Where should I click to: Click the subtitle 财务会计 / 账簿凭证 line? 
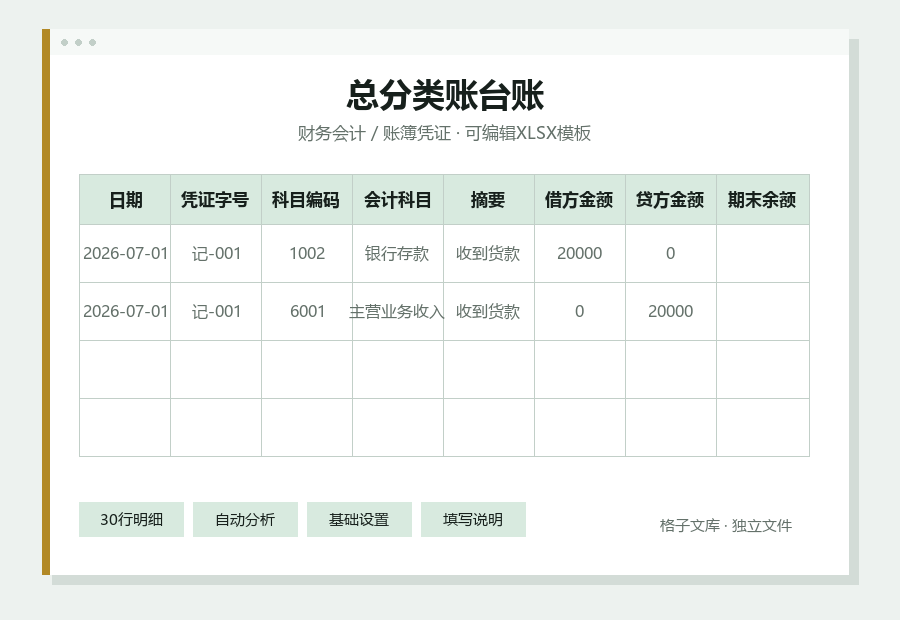tap(444, 133)
